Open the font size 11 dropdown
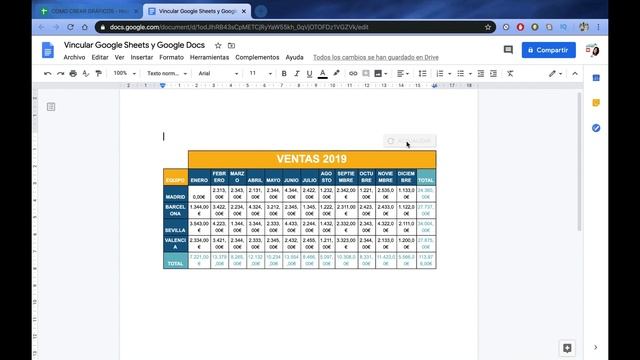Image resolution: width=640 pixels, height=360 pixels. 260,73
